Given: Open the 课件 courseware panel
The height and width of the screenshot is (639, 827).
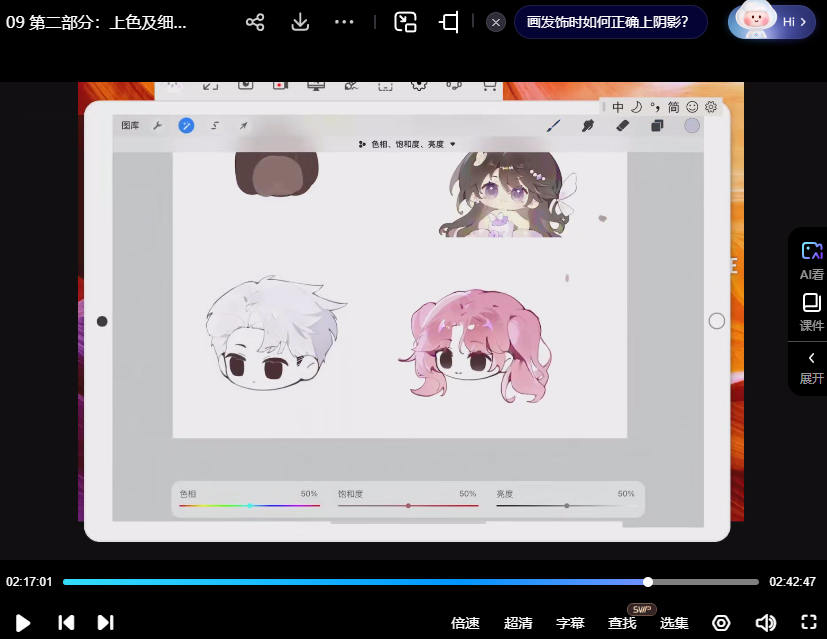Looking at the screenshot, I should coord(811,312).
